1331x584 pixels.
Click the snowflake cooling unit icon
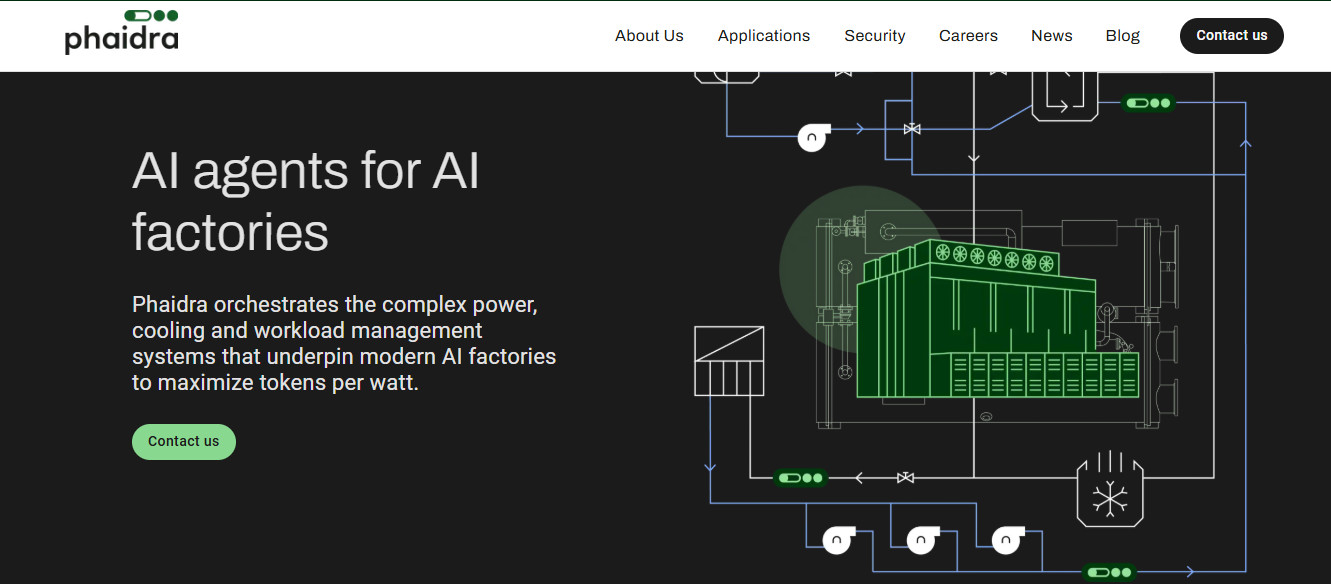click(1109, 492)
